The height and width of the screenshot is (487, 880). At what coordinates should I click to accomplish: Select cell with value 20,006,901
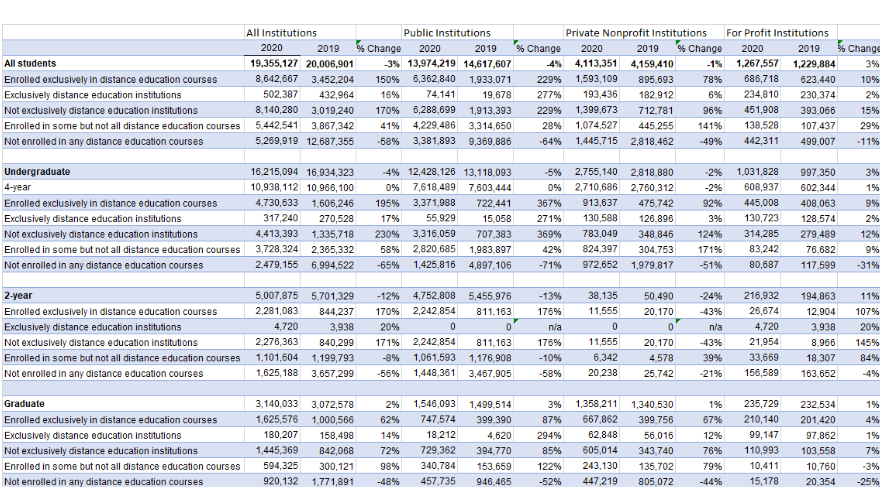point(328,64)
